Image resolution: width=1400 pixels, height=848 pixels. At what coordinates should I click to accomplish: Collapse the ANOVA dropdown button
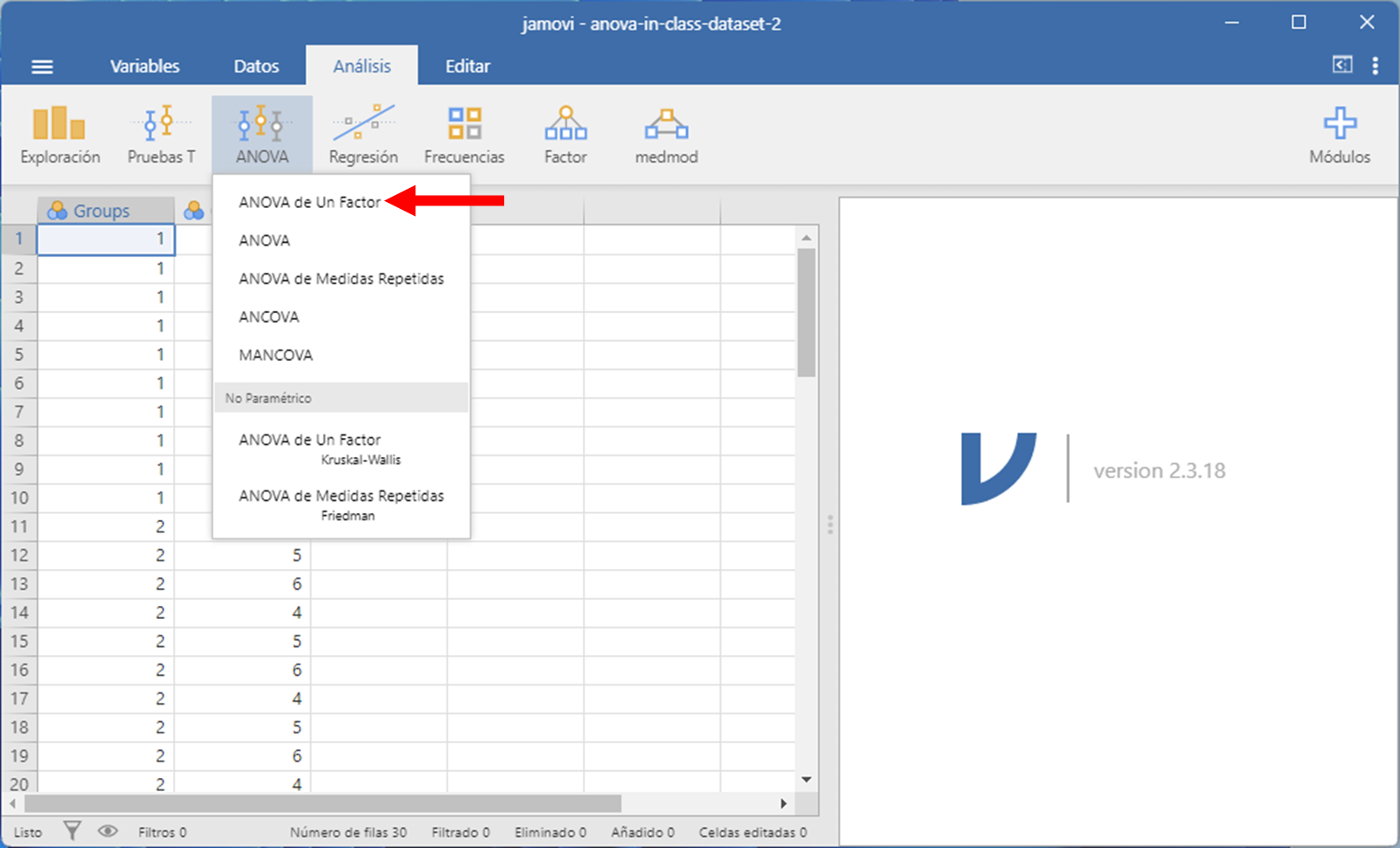coord(262,134)
